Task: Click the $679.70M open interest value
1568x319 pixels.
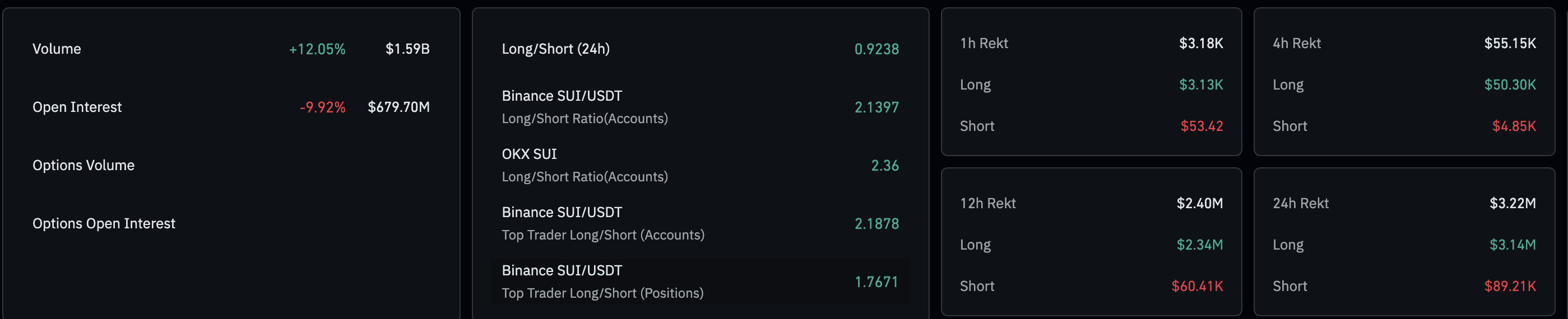Action: pos(398,107)
